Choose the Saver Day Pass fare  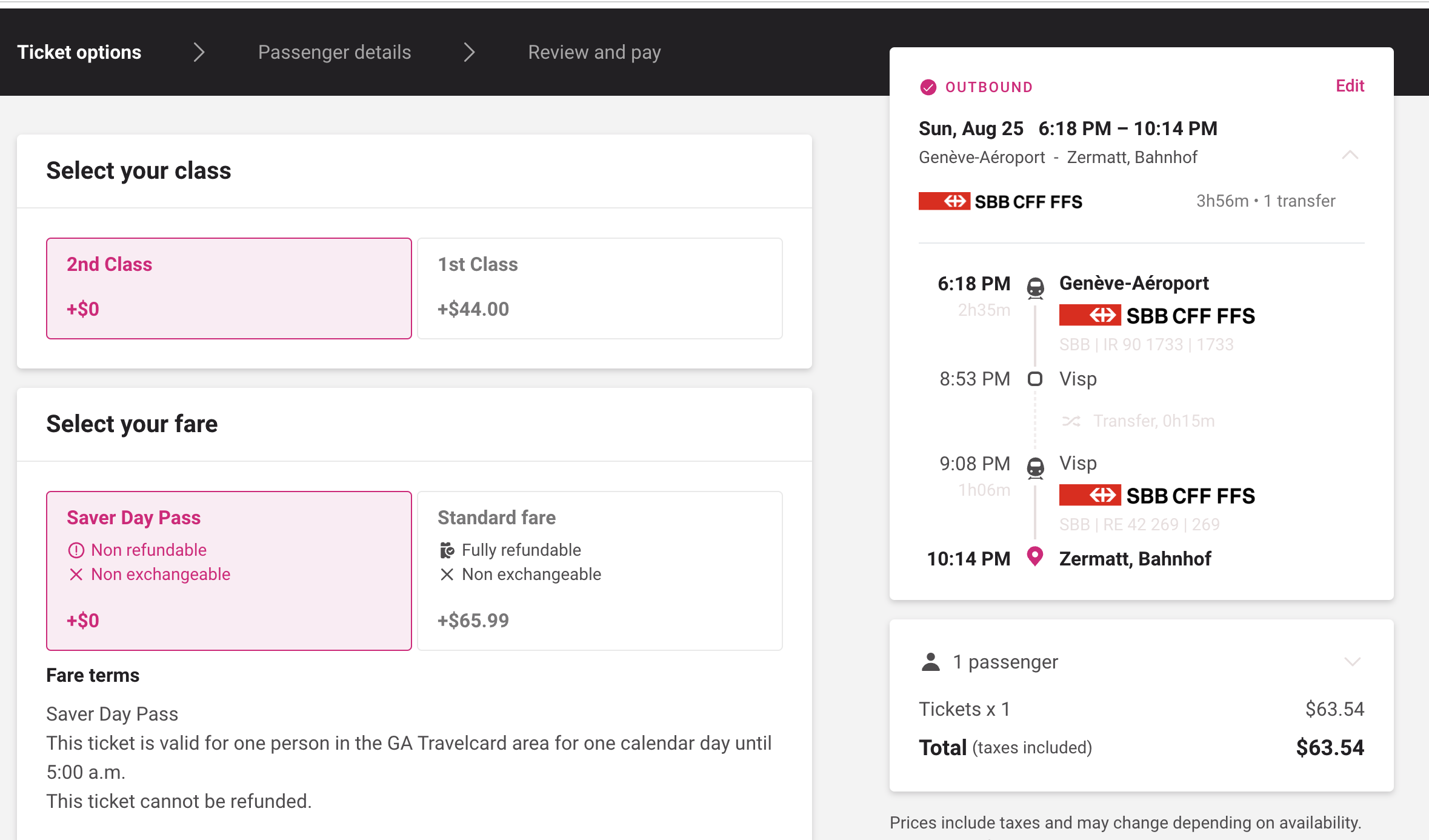pyautogui.click(x=228, y=570)
